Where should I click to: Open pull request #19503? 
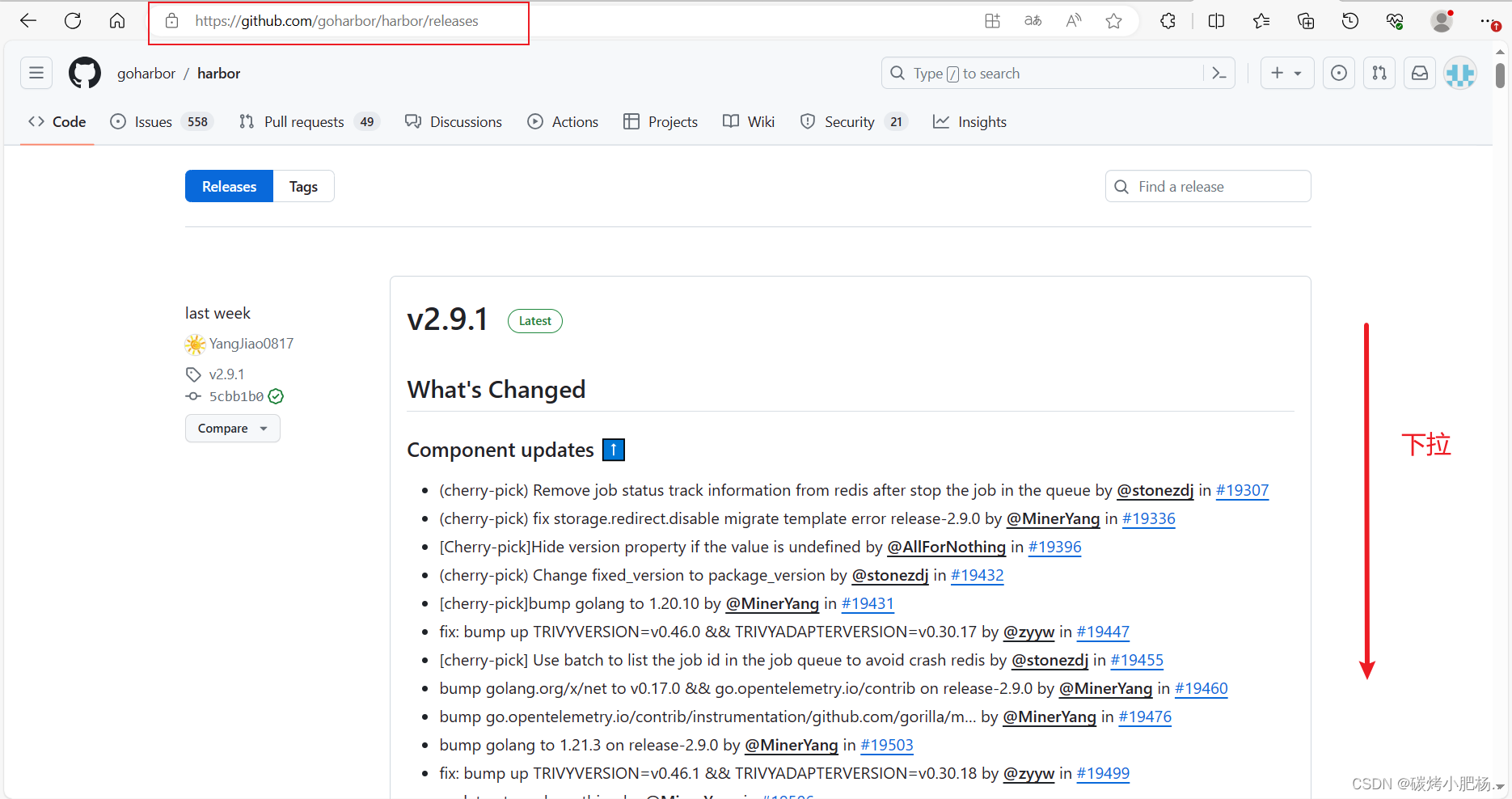[x=887, y=745]
